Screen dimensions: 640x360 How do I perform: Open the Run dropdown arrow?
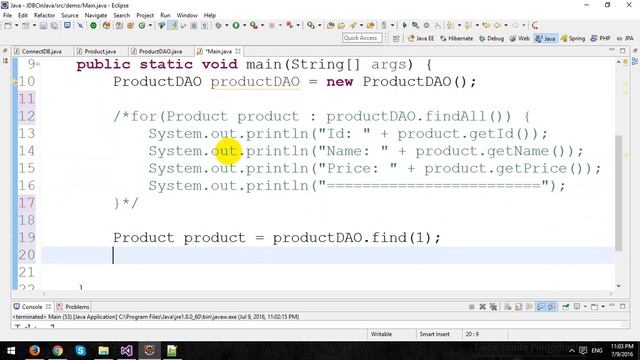point(244,25)
